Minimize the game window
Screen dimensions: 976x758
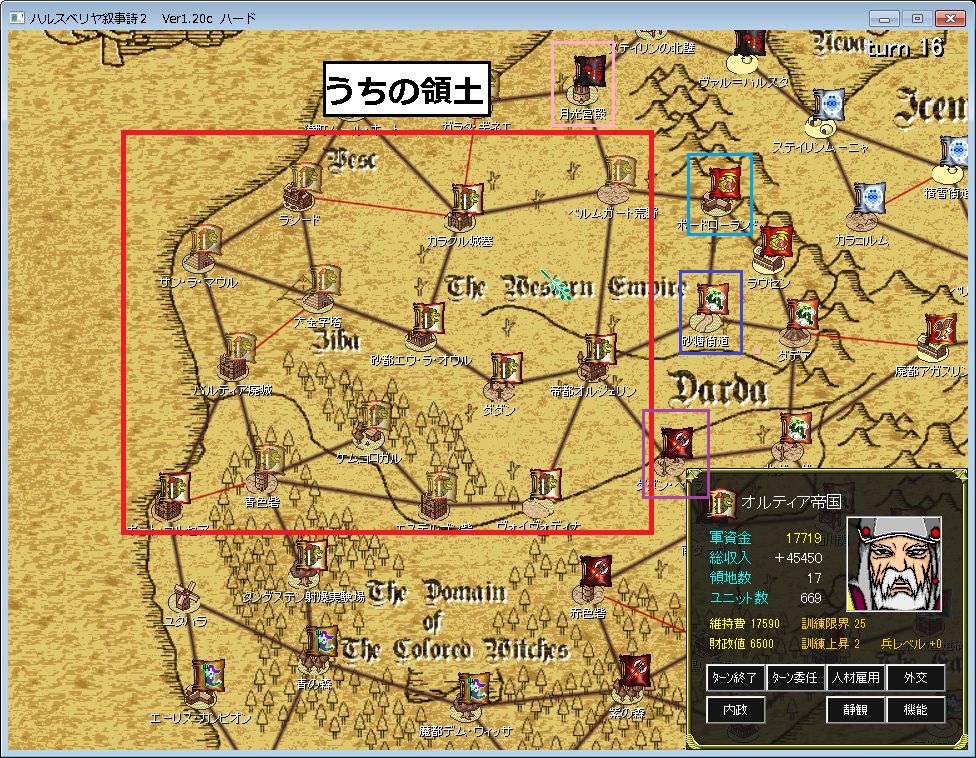884,19
